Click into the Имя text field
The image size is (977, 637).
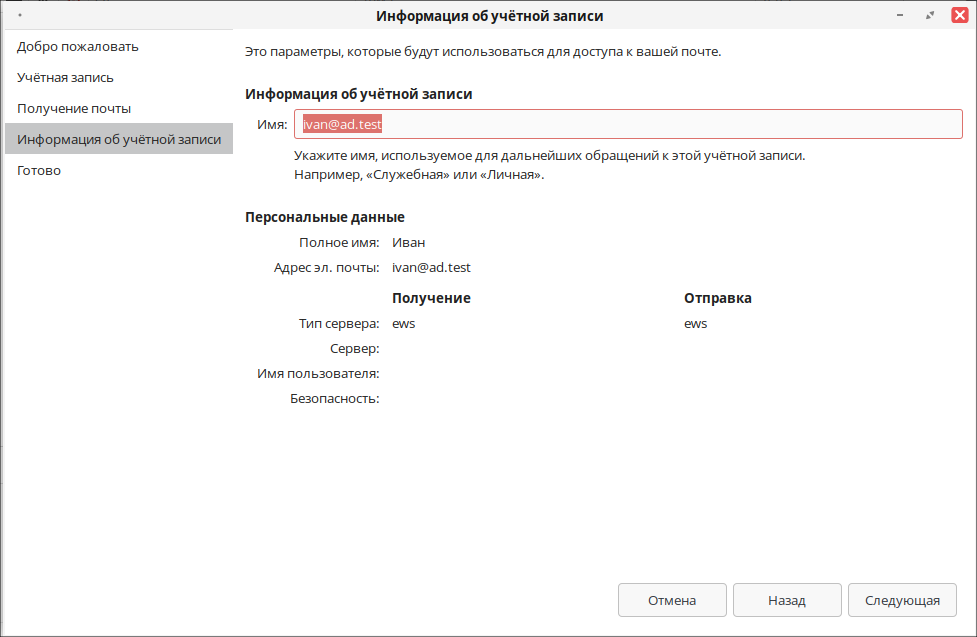(x=628, y=124)
